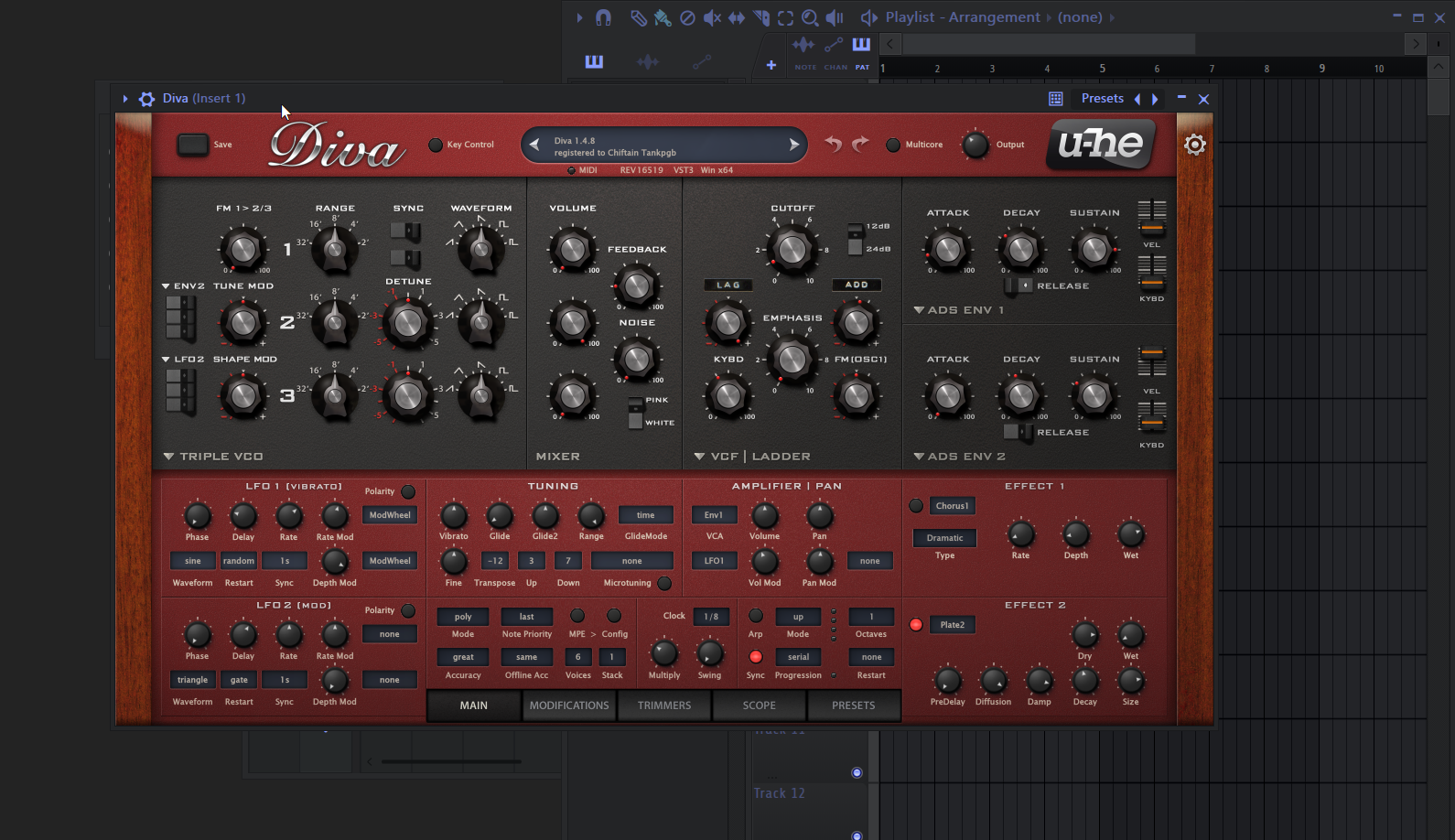Choose the select tool in Playlist toolbar
This screenshot has width=1455, height=840.
[785, 17]
